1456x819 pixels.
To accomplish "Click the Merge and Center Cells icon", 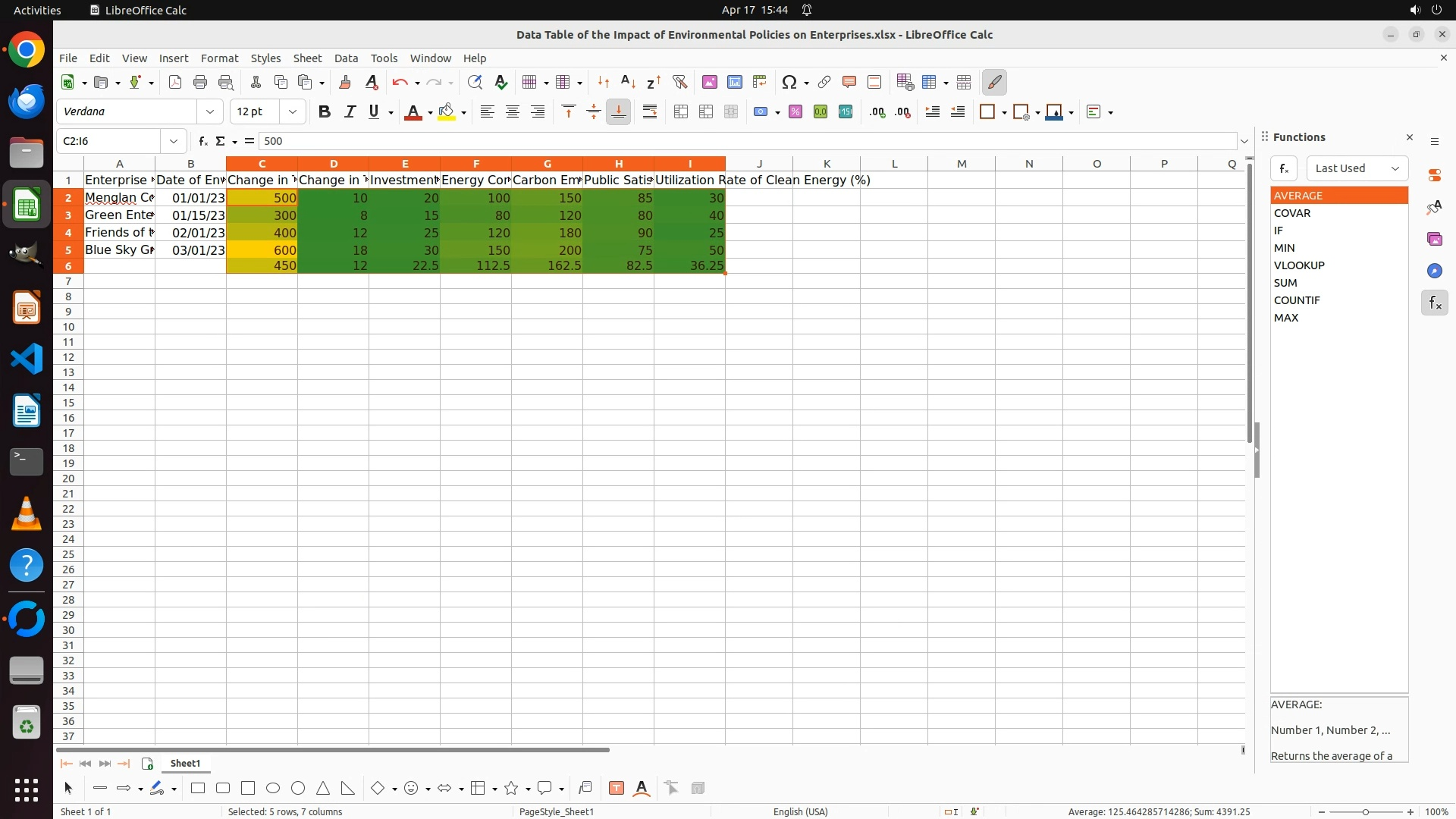I will [681, 111].
